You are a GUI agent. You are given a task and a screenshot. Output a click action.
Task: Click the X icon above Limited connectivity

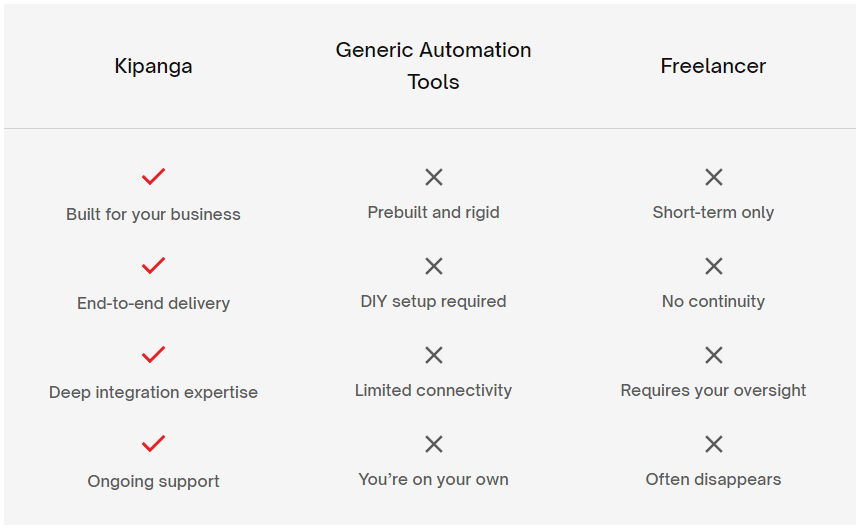434,355
